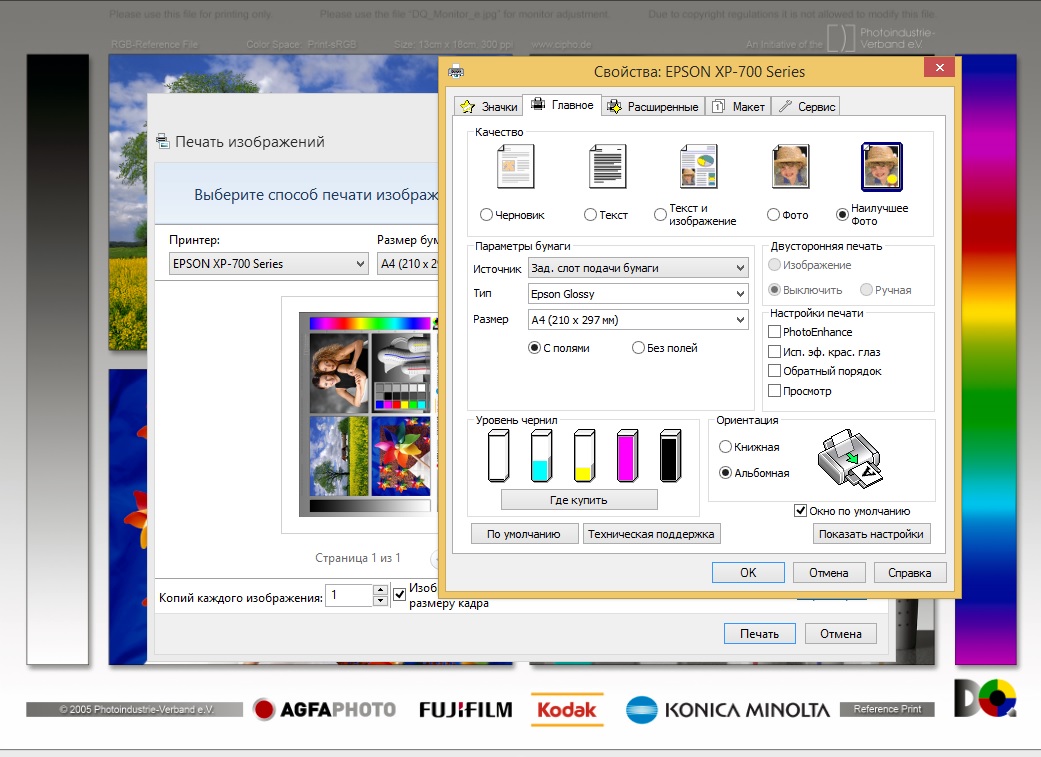
Task: Click OK in the properties dialog
Action: coord(748,572)
